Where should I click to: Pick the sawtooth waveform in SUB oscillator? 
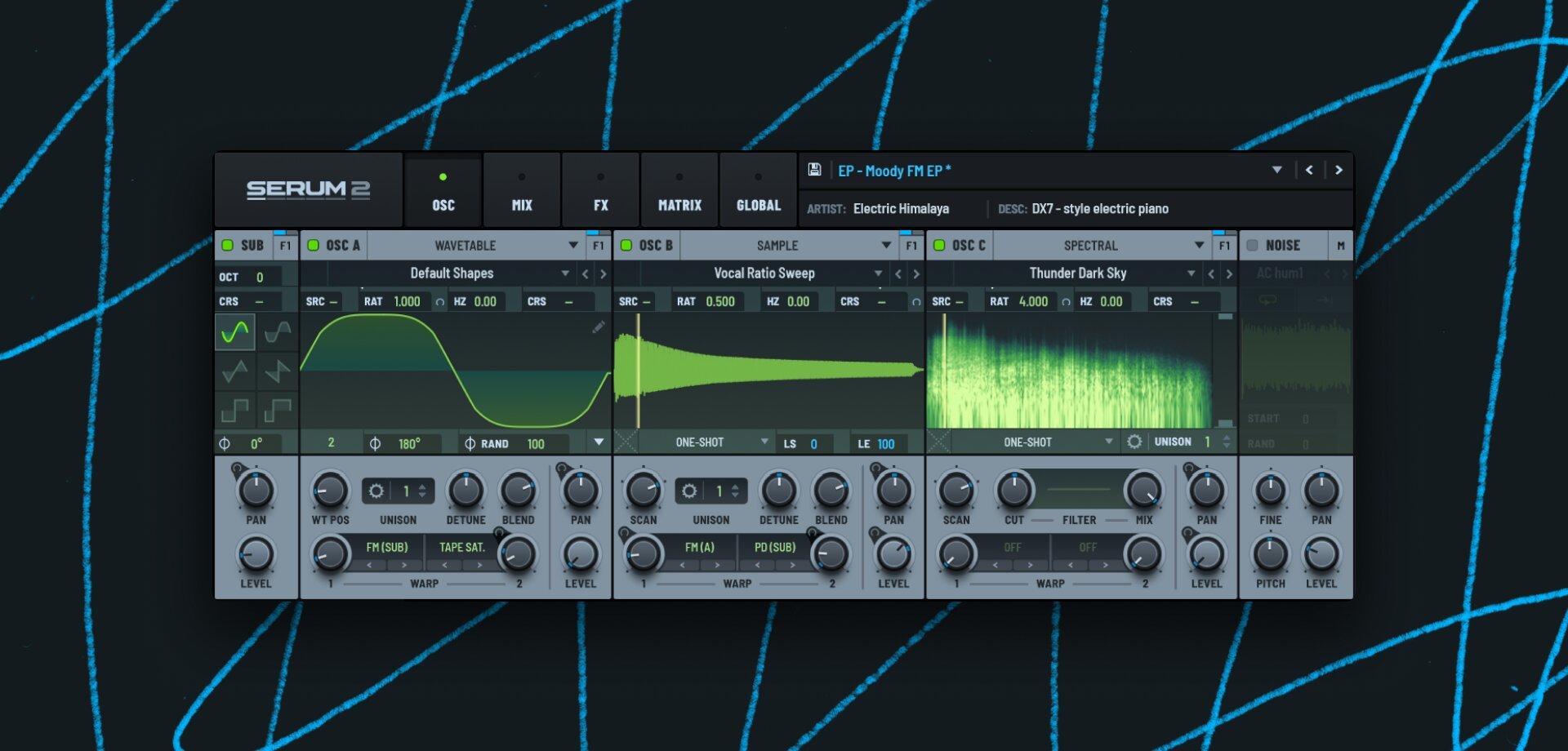(x=278, y=371)
